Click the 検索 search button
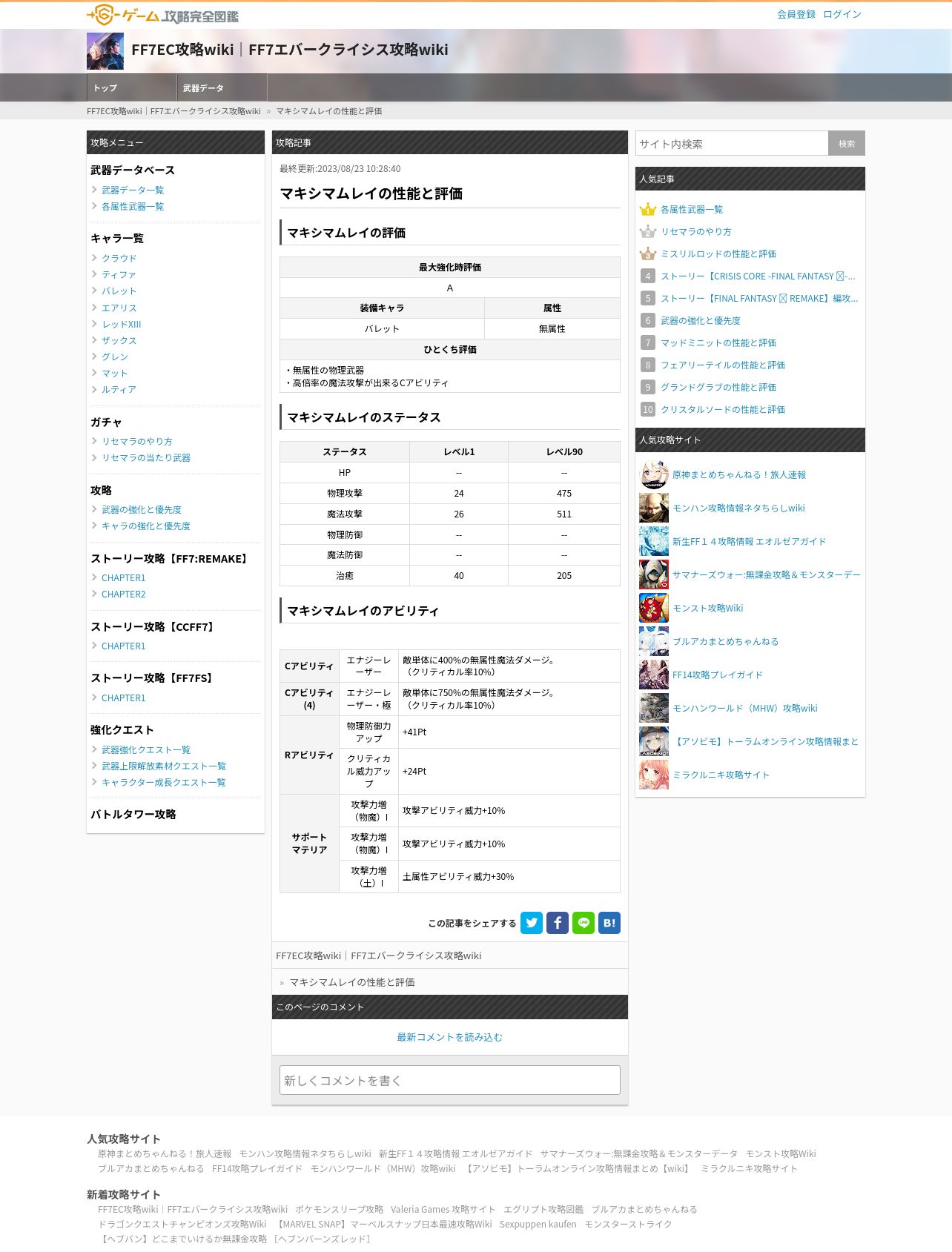 click(847, 144)
